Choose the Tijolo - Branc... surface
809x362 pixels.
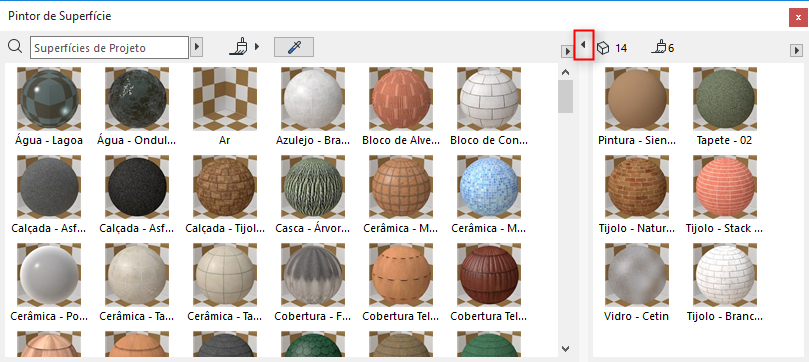coord(725,283)
